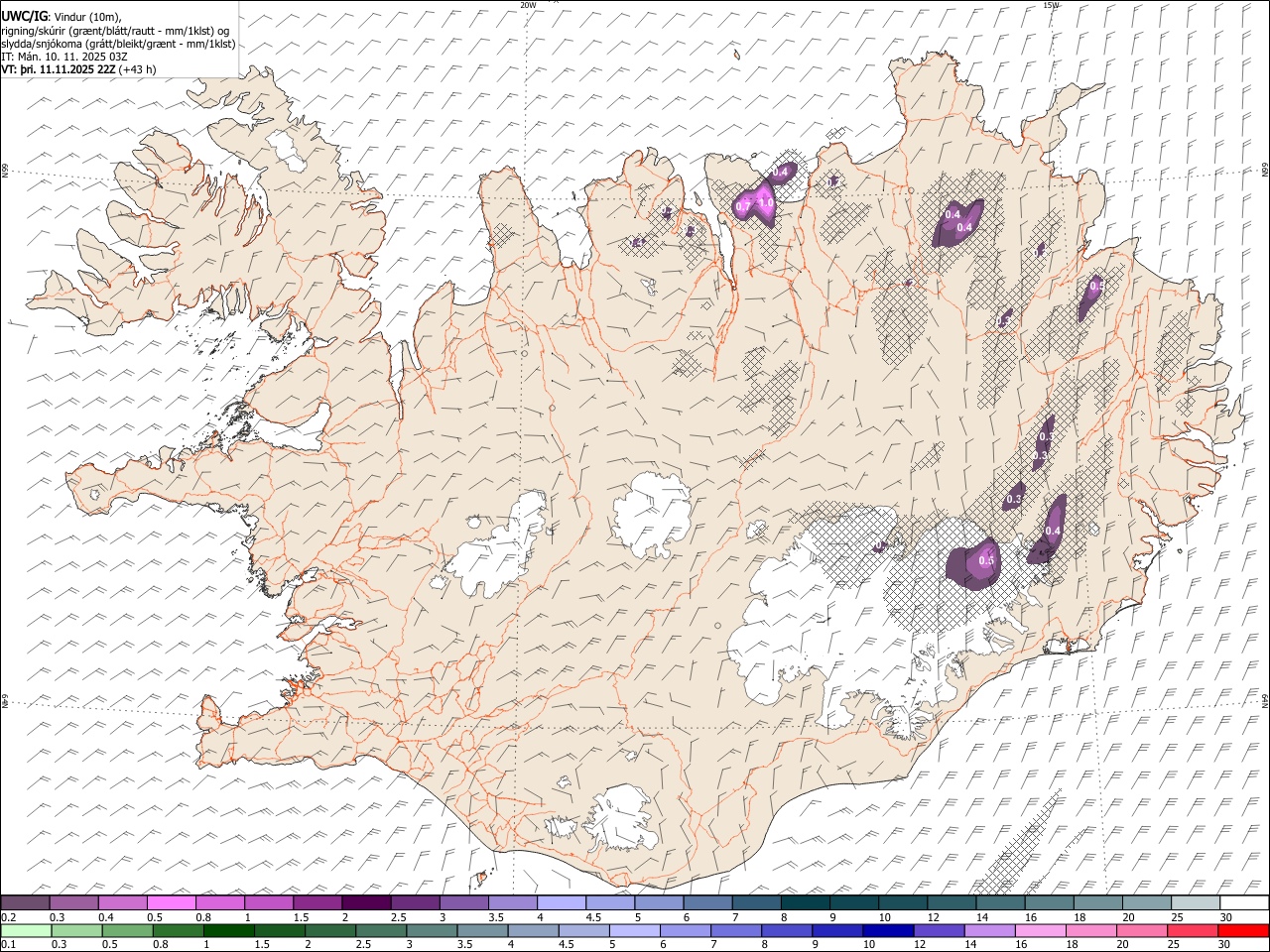Pick the light grey swatch at 25, upper legend
Image resolution: width=1270 pixels, height=952 pixels.
click(1194, 902)
